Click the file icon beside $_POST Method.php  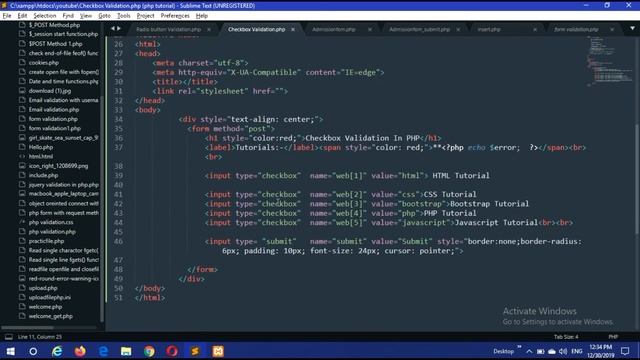click(22, 25)
